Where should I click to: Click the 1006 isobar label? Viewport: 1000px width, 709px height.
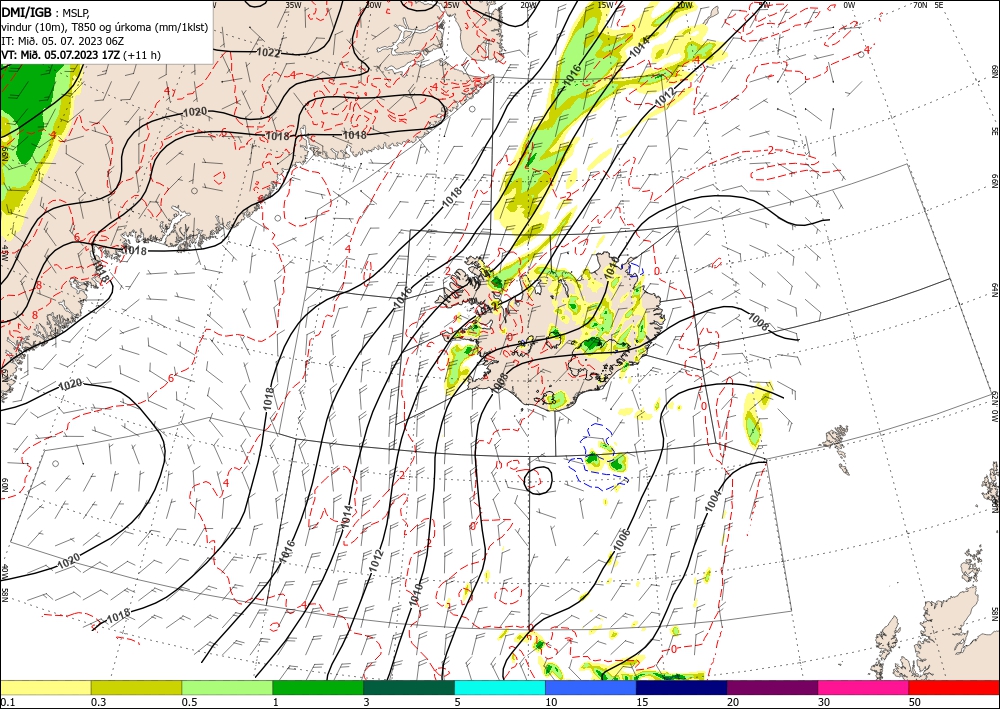[x=622, y=540]
